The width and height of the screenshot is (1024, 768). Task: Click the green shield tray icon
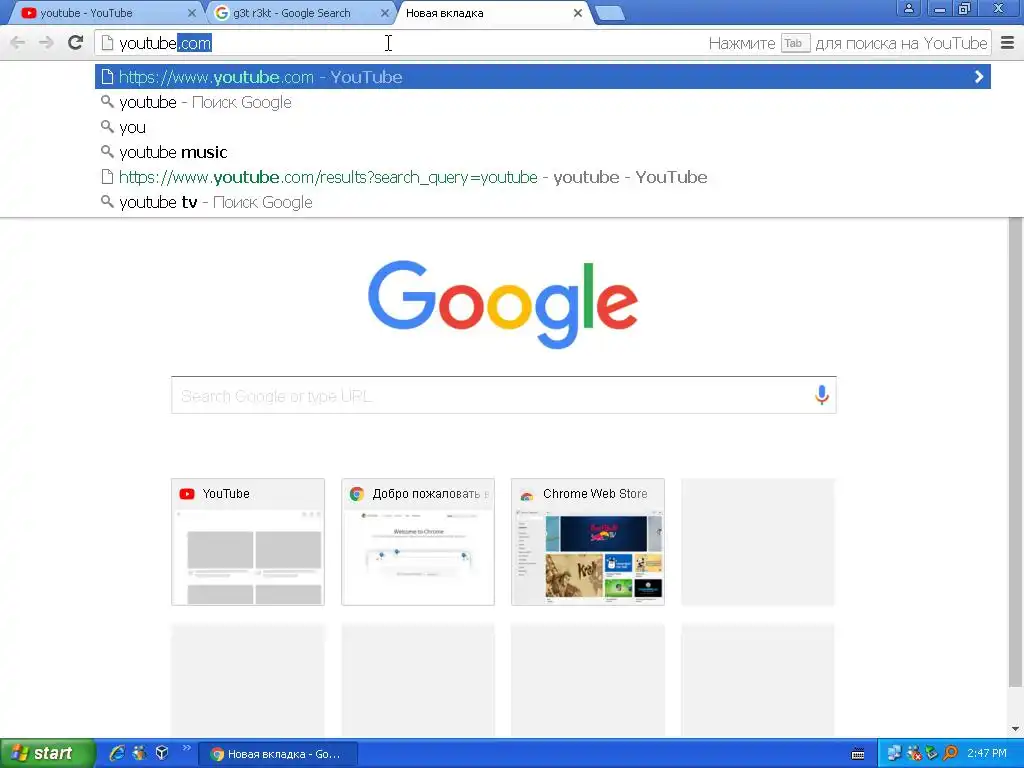click(x=932, y=754)
